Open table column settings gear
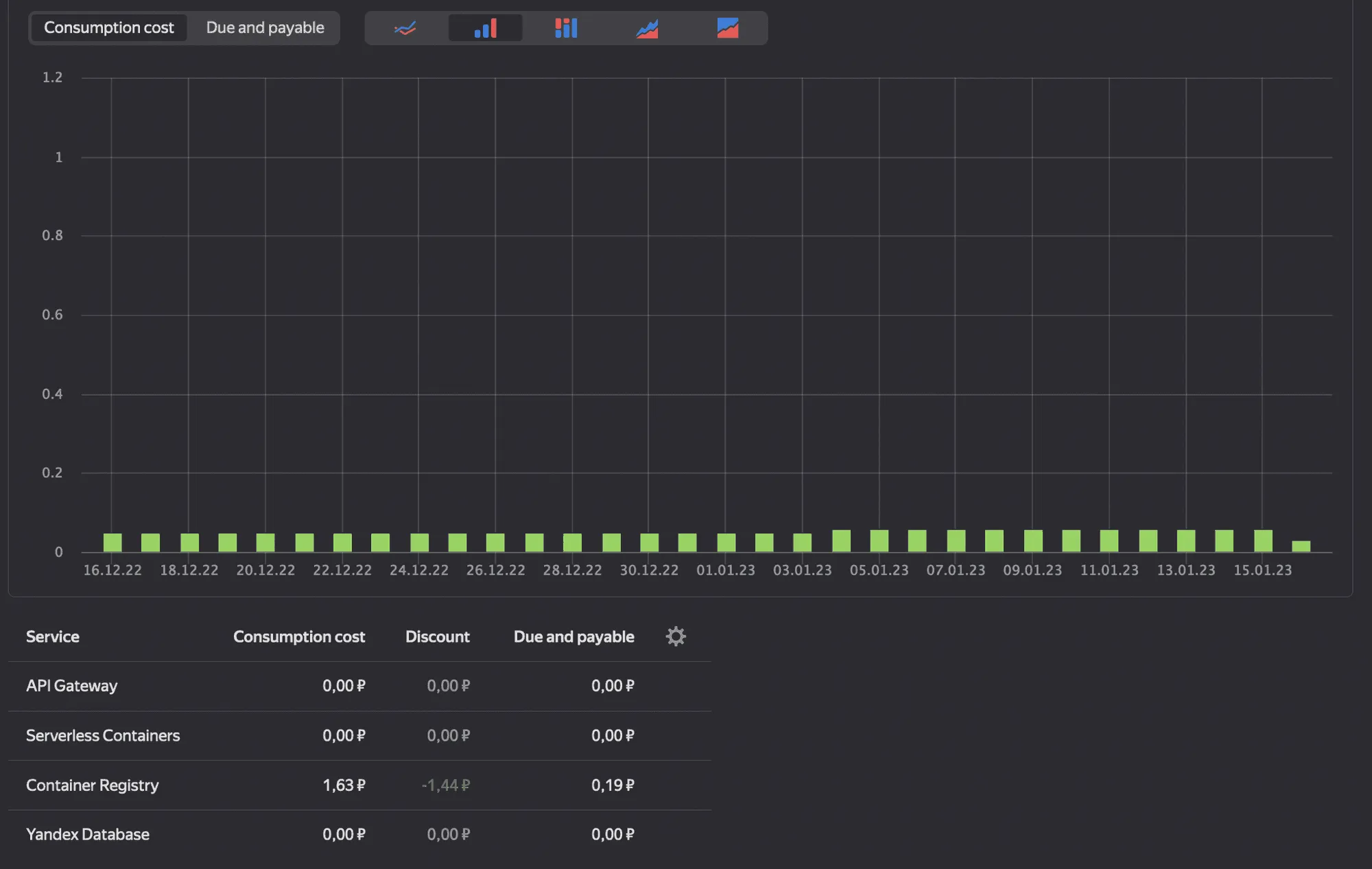1372x869 pixels. coord(676,636)
